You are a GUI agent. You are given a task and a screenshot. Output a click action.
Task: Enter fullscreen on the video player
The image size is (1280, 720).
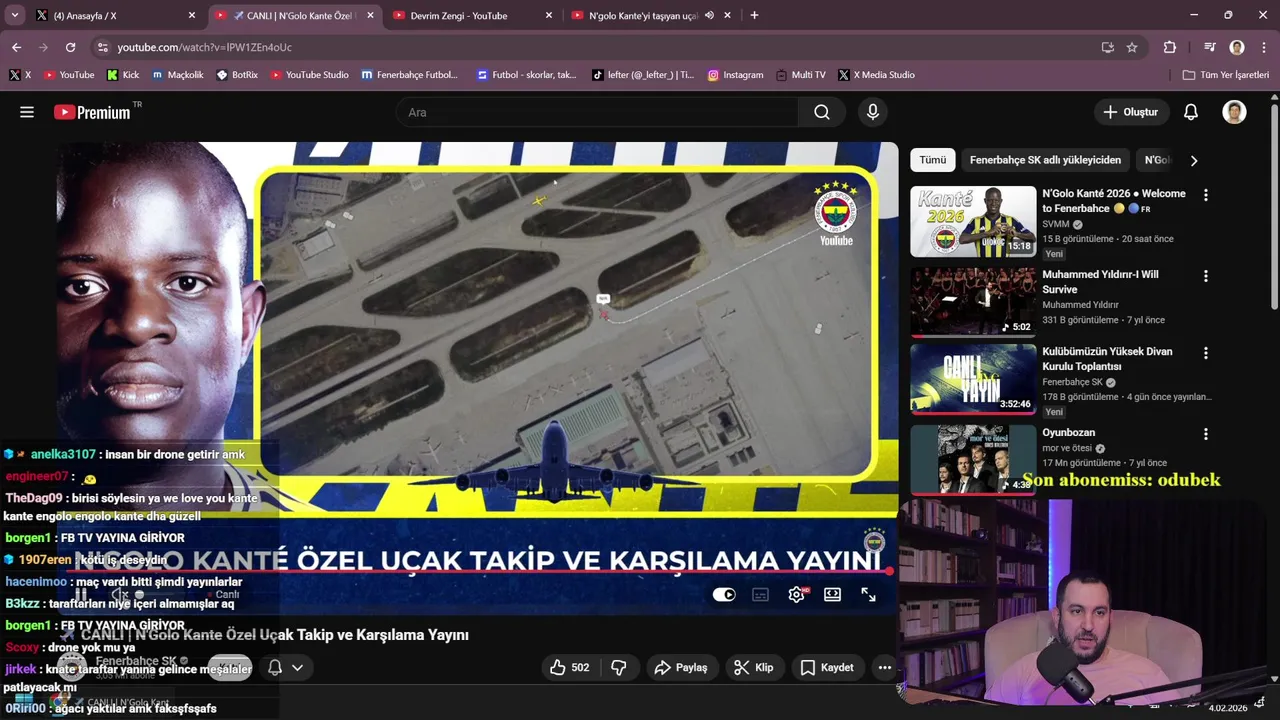point(868,594)
